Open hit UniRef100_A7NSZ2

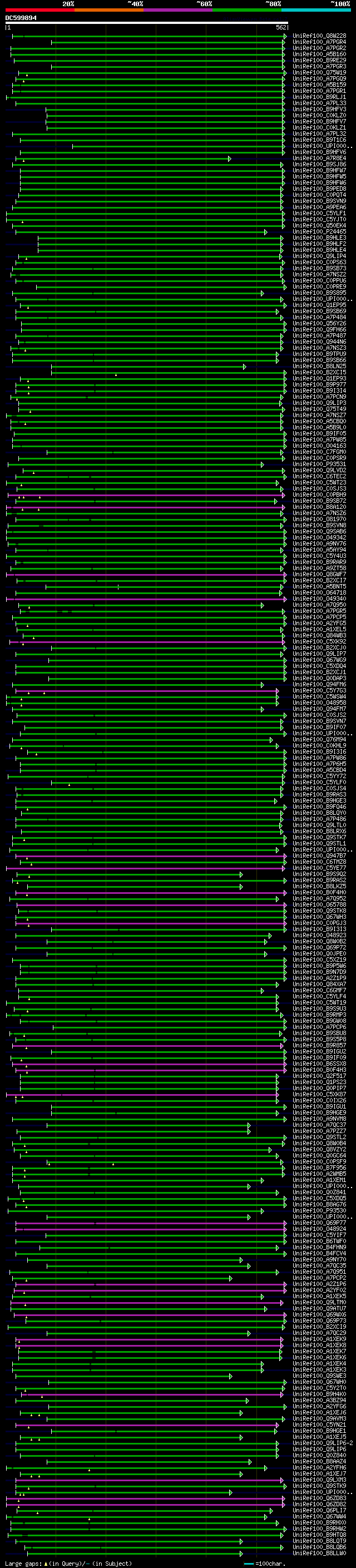pyautogui.click(x=319, y=275)
